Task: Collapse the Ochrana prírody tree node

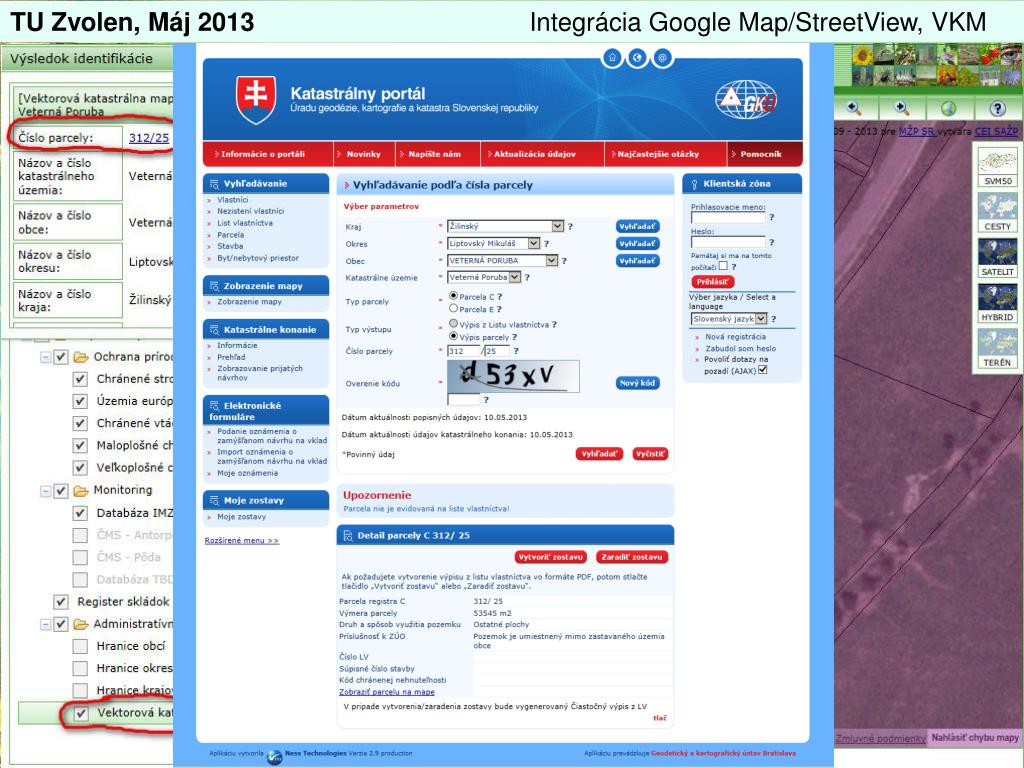Action: [46, 357]
